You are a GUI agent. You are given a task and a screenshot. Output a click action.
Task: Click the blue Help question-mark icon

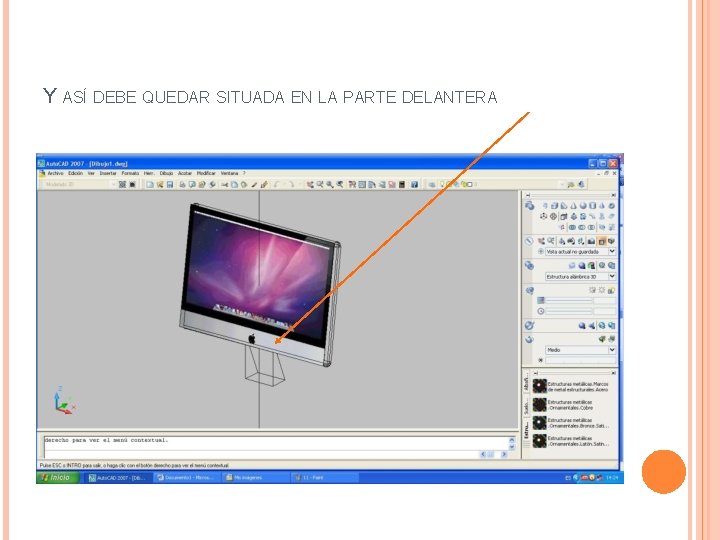click(x=414, y=185)
